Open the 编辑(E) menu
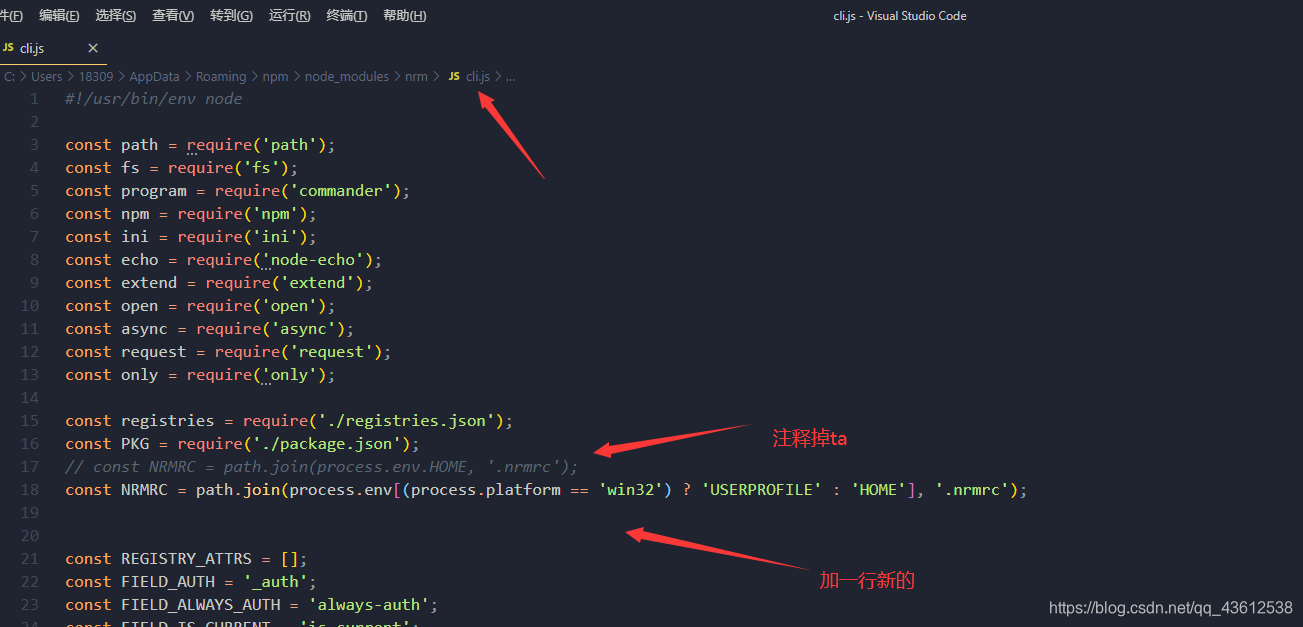The width and height of the screenshot is (1303, 627). click(x=59, y=15)
